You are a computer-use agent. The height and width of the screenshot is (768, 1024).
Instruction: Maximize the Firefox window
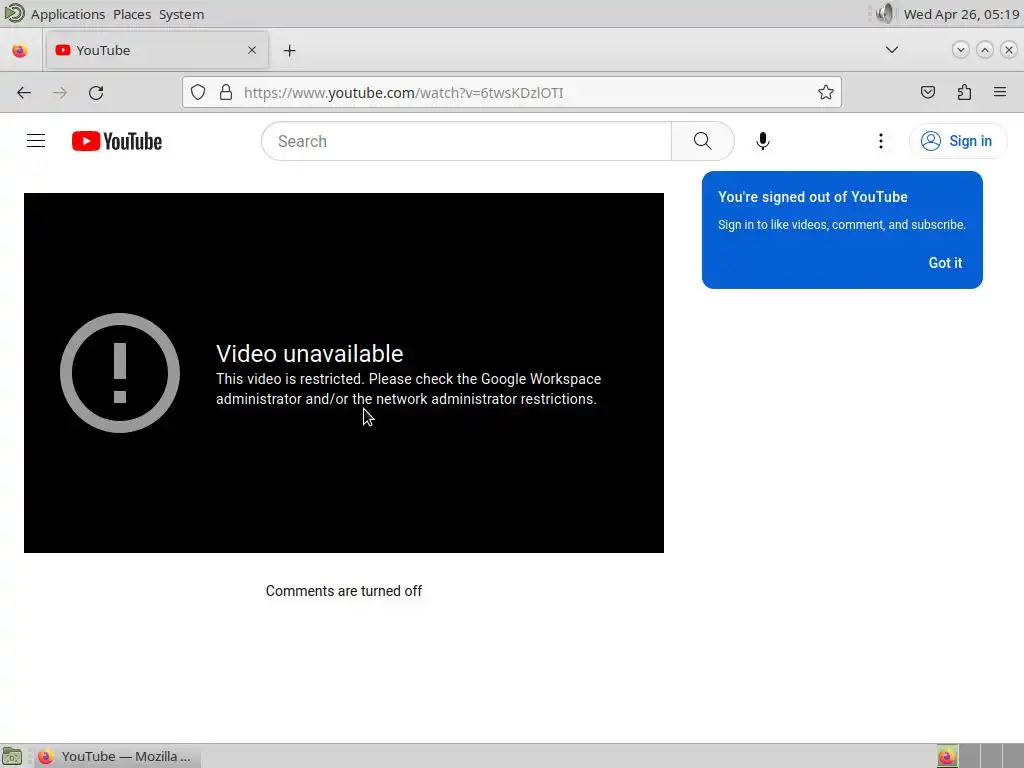point(985,50)
